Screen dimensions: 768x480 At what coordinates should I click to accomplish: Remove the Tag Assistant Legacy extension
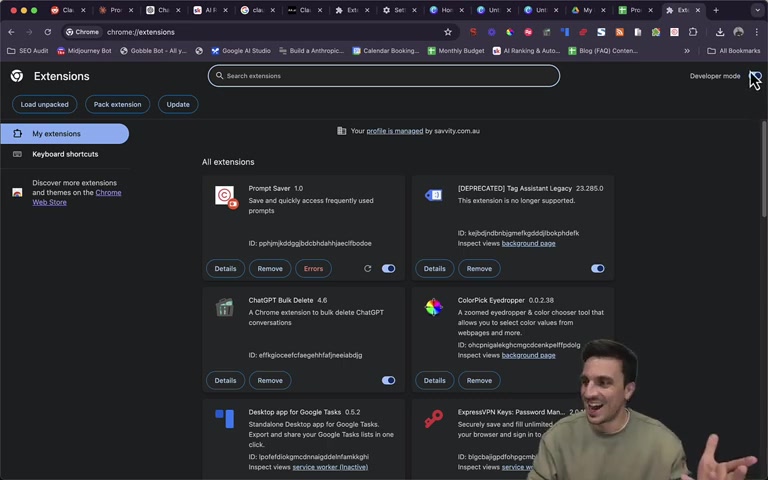coord(479,268)
